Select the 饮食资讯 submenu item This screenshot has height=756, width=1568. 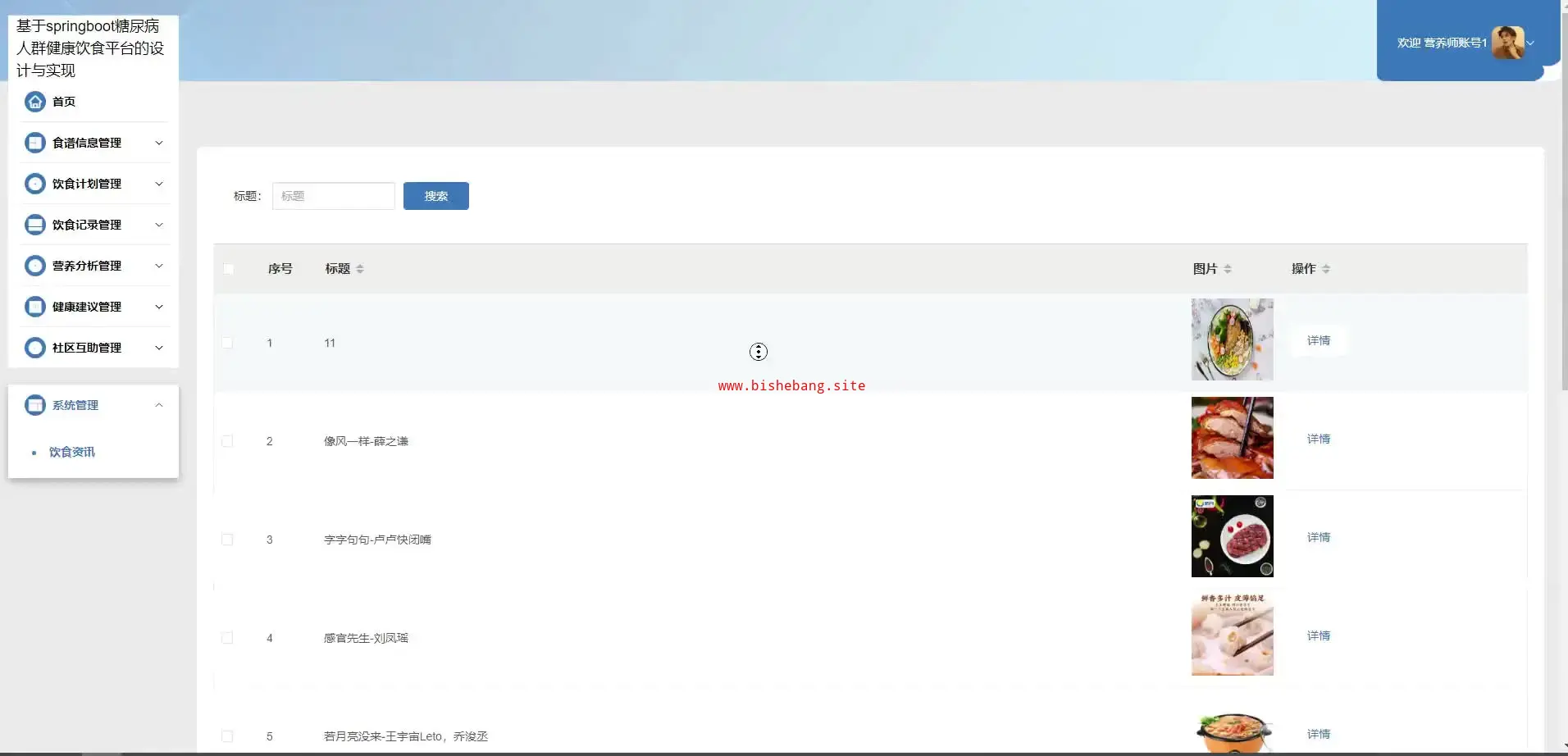[72, 452]
